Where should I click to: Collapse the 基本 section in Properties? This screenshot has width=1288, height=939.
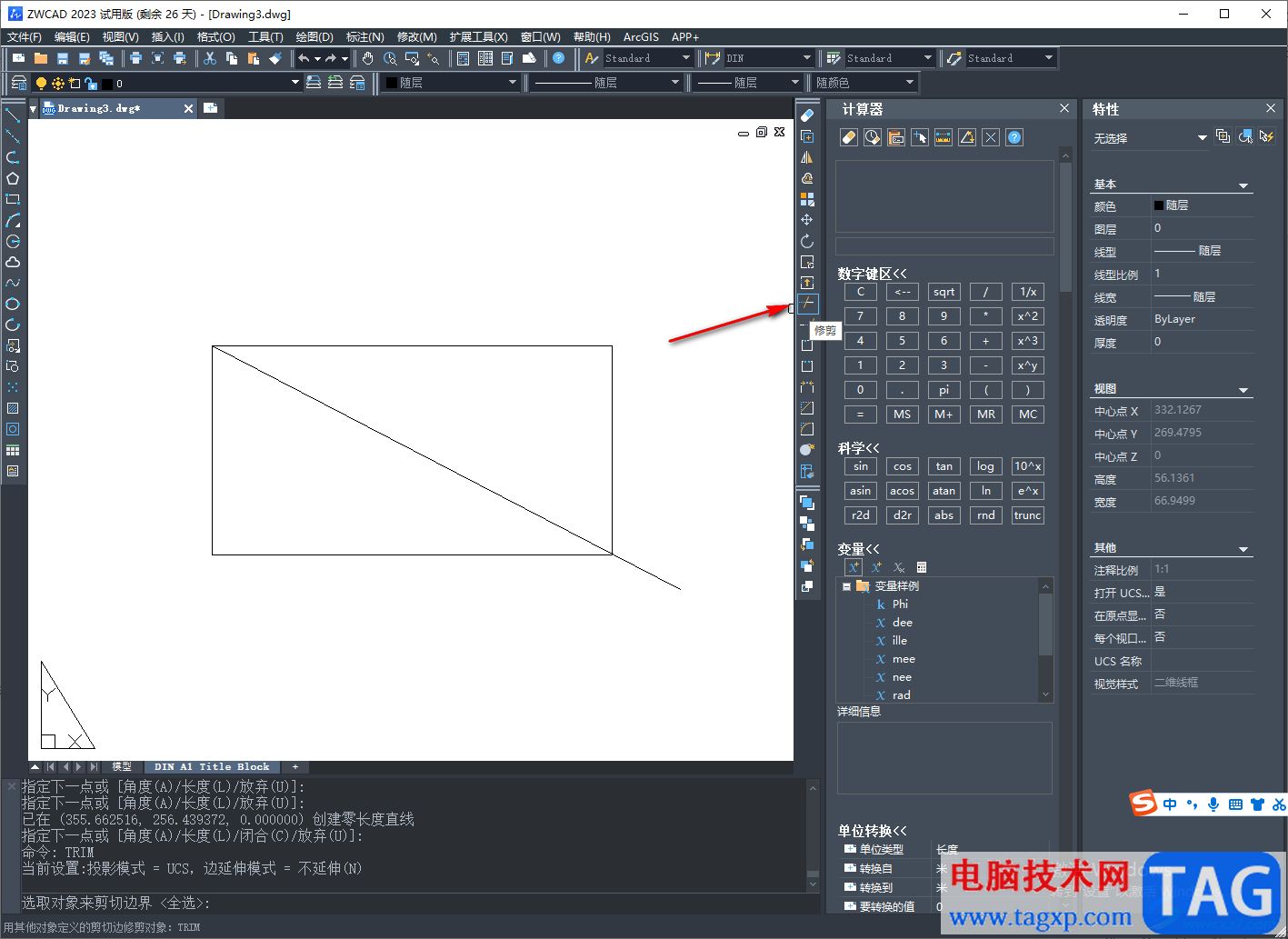click(x=1243, y=185)
